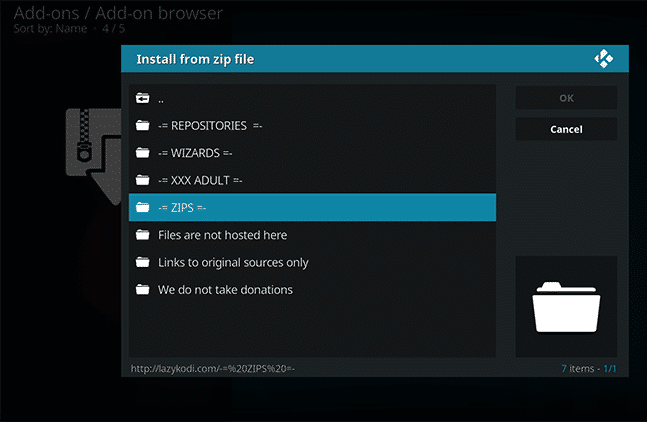
Task: Click folder icon next to Links to original sources only
Action: click(143, 262)
